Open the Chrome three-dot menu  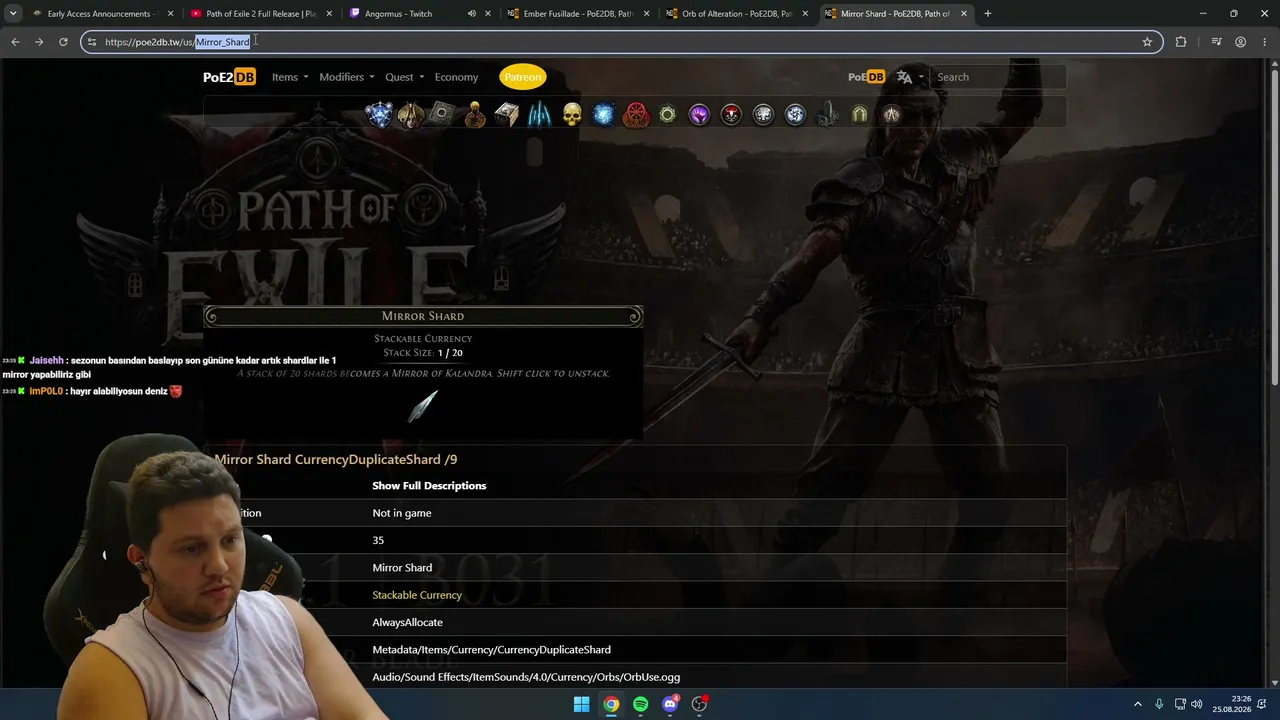pos(1264,42)
